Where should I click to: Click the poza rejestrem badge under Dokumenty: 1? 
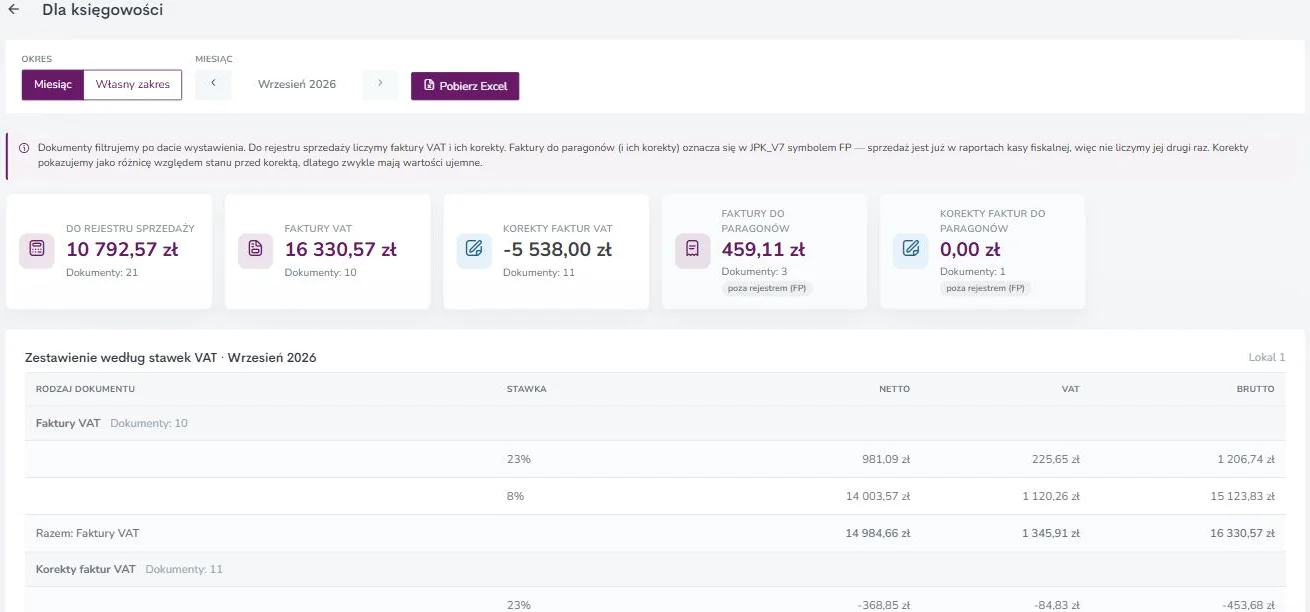tap(986, 288)
